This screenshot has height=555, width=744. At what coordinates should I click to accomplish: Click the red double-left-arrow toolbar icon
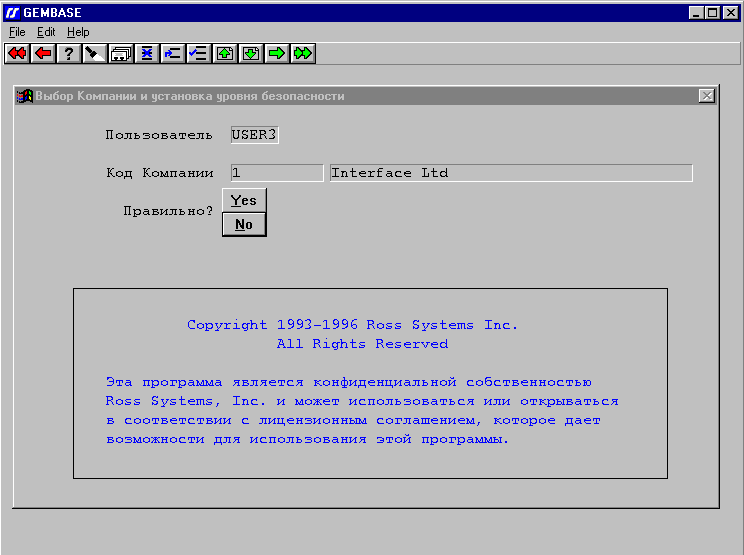[x=17, y=53]
